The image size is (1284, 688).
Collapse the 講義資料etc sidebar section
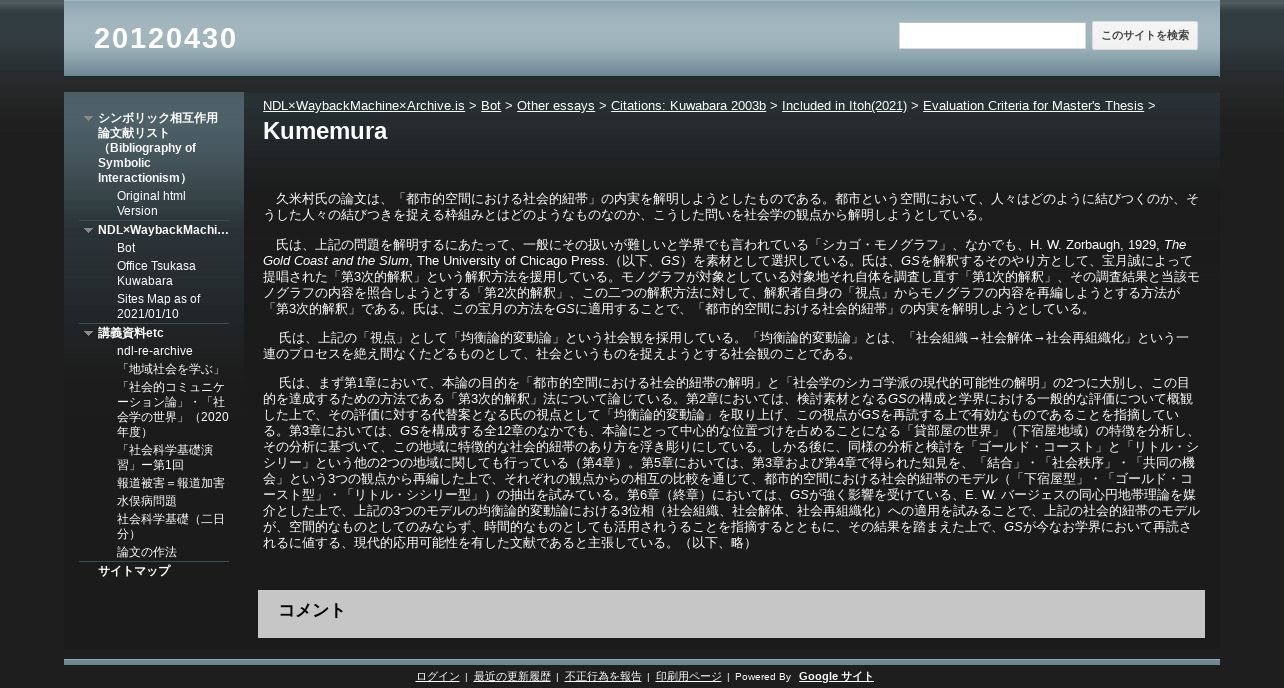click(88, 333)
